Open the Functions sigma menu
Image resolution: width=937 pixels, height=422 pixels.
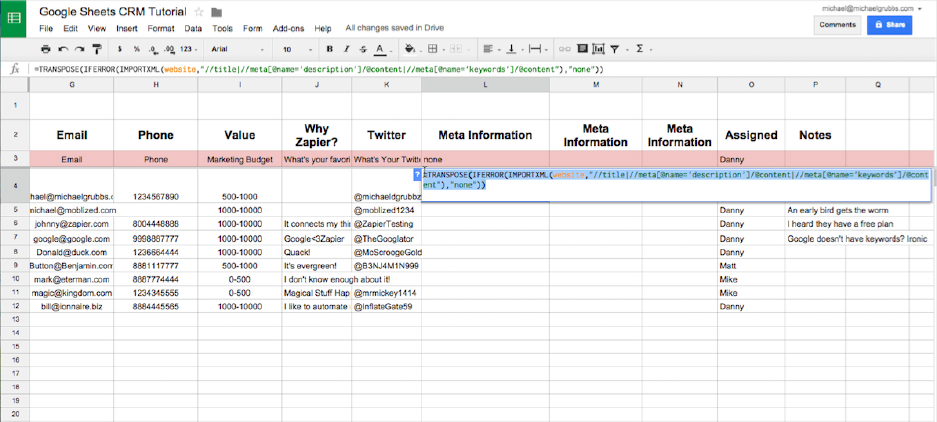(x=641, y=49)
